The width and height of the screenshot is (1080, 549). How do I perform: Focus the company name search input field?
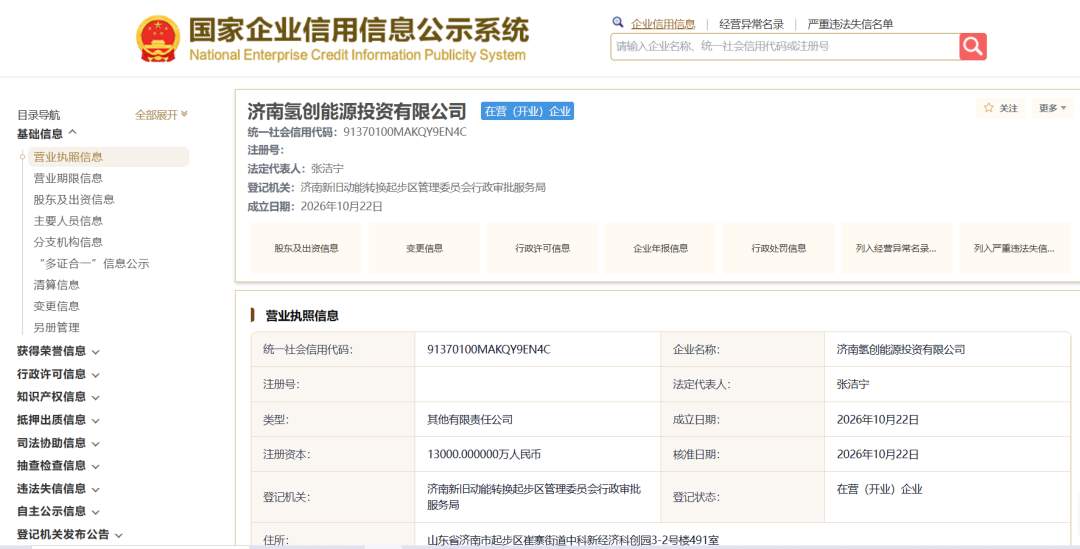coord(785,46)
